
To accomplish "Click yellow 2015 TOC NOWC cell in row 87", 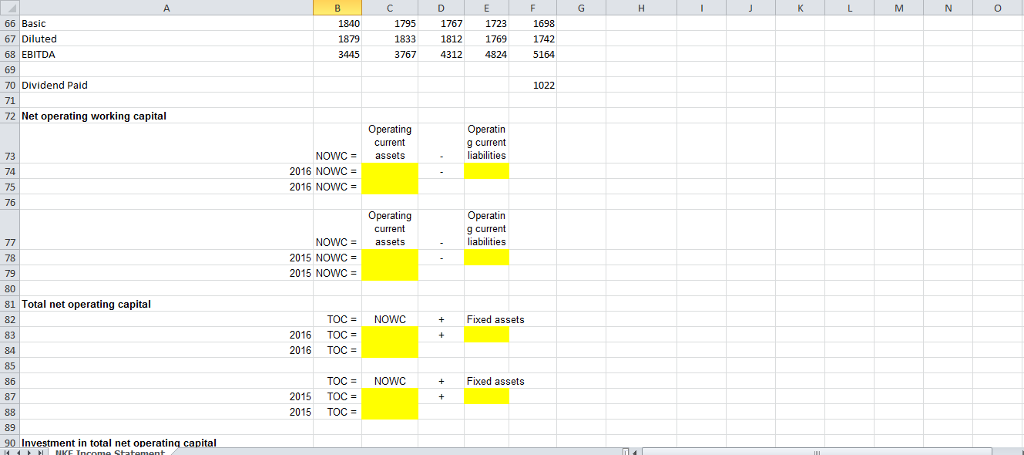I will click(390, 396).
